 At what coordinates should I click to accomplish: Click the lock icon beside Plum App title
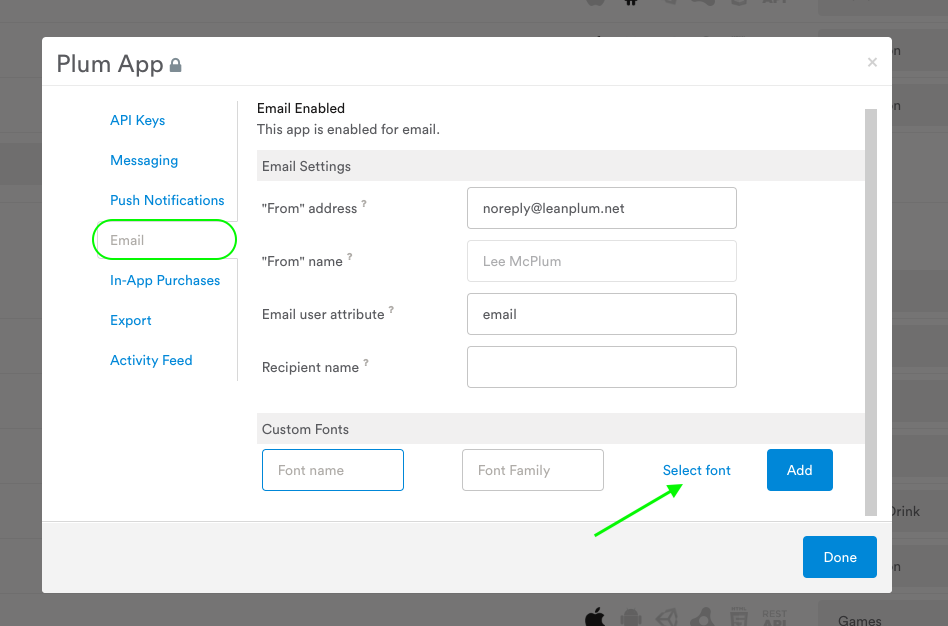coord(175,64)
